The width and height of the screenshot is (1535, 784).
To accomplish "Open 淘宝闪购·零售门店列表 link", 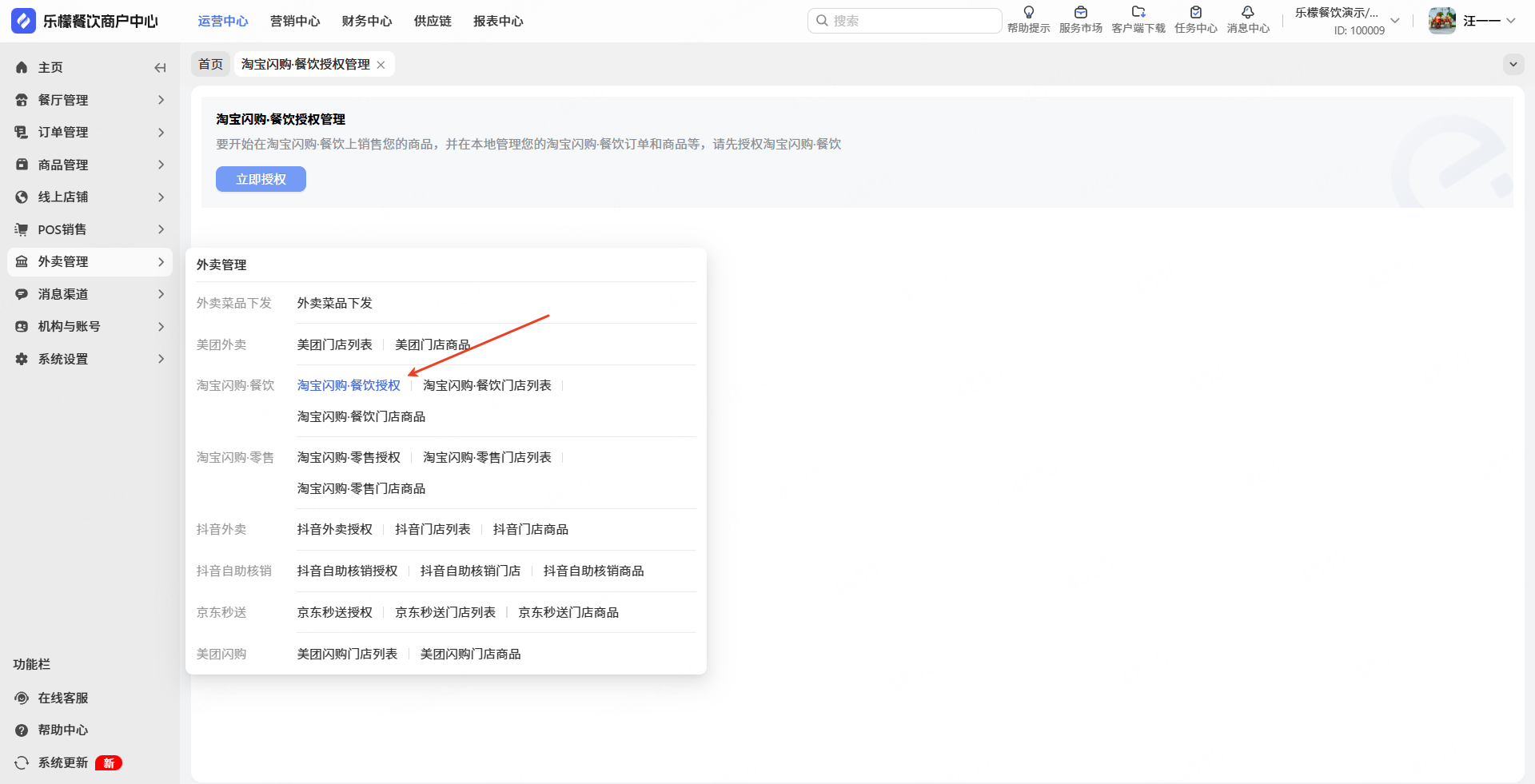I will pyautogui.click(x=487, y=457).
